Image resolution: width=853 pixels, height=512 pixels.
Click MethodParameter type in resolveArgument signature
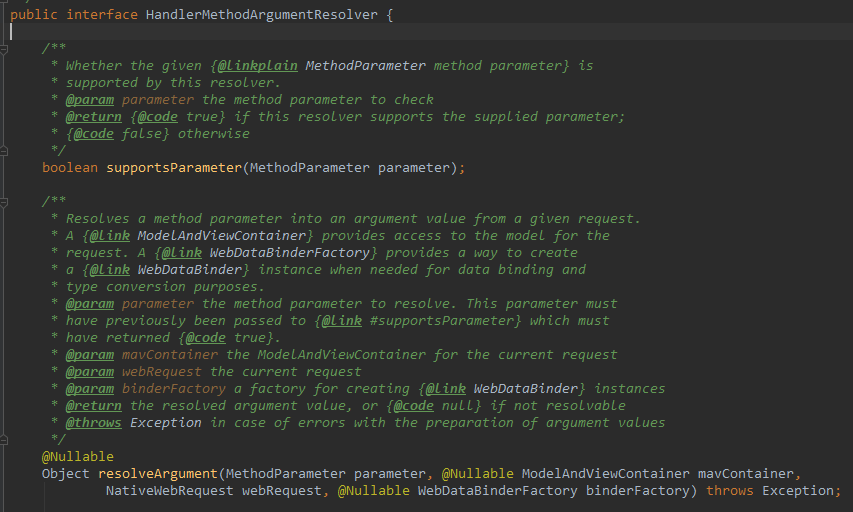coord(286,474)
